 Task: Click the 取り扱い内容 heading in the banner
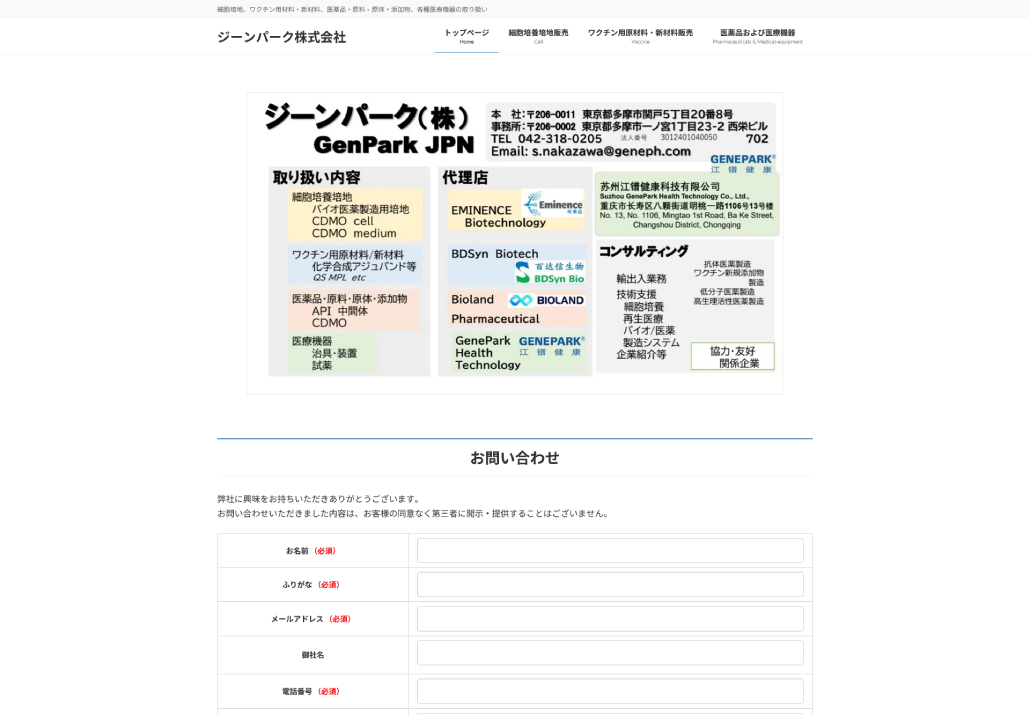click(x=317, y=177)
